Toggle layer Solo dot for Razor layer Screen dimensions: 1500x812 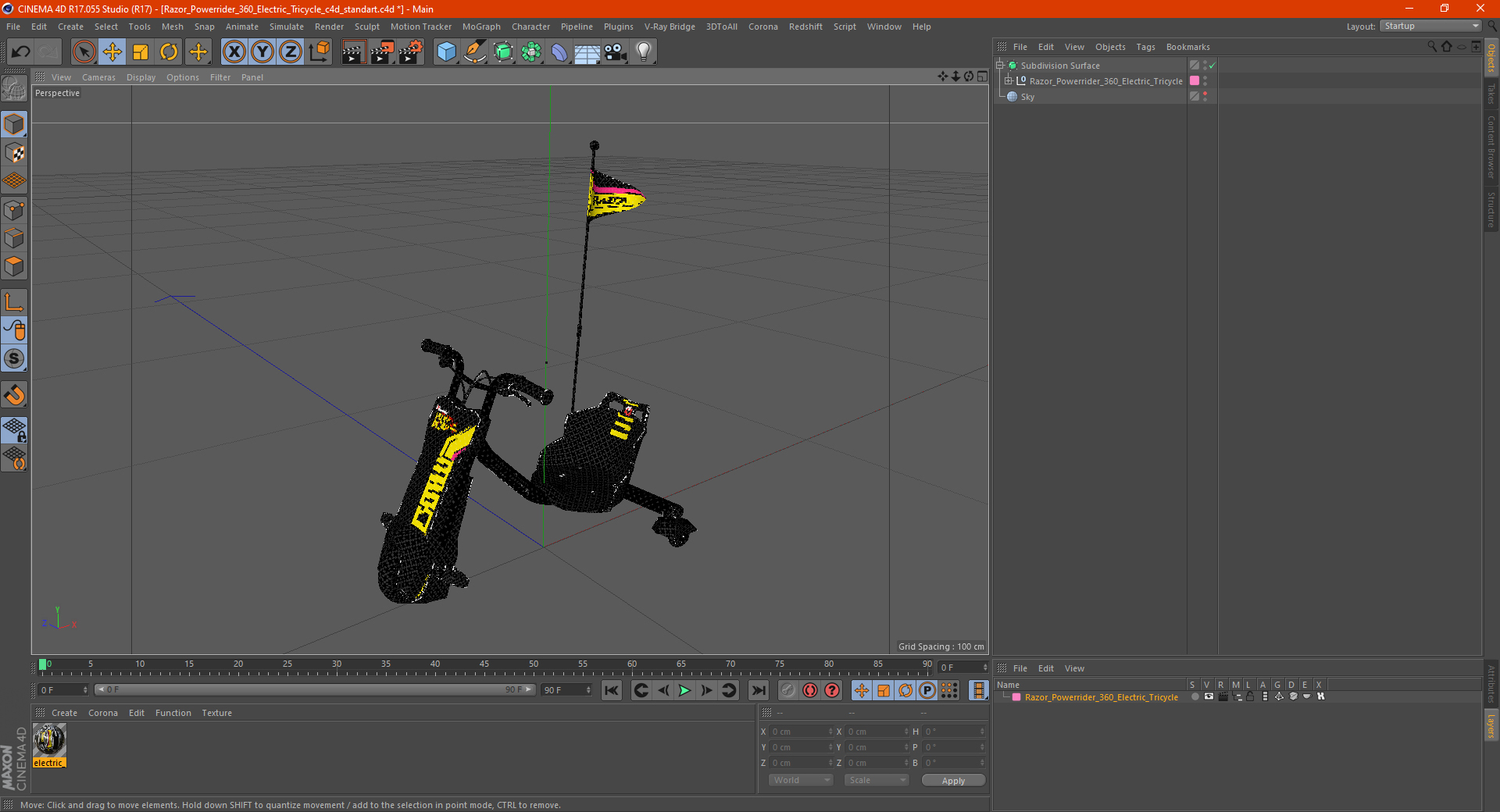pyautogui.click(x=1195, y=697)
